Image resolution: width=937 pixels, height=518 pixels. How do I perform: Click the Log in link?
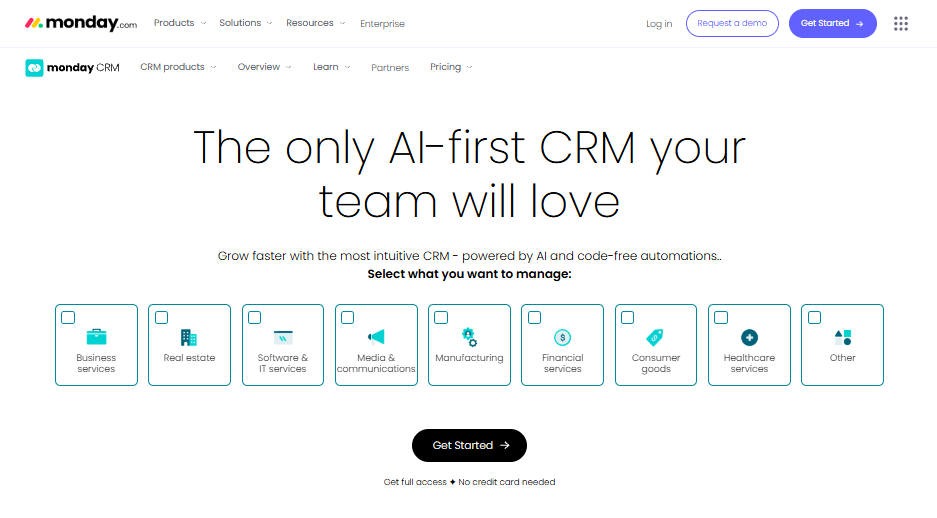click(659, 24)
